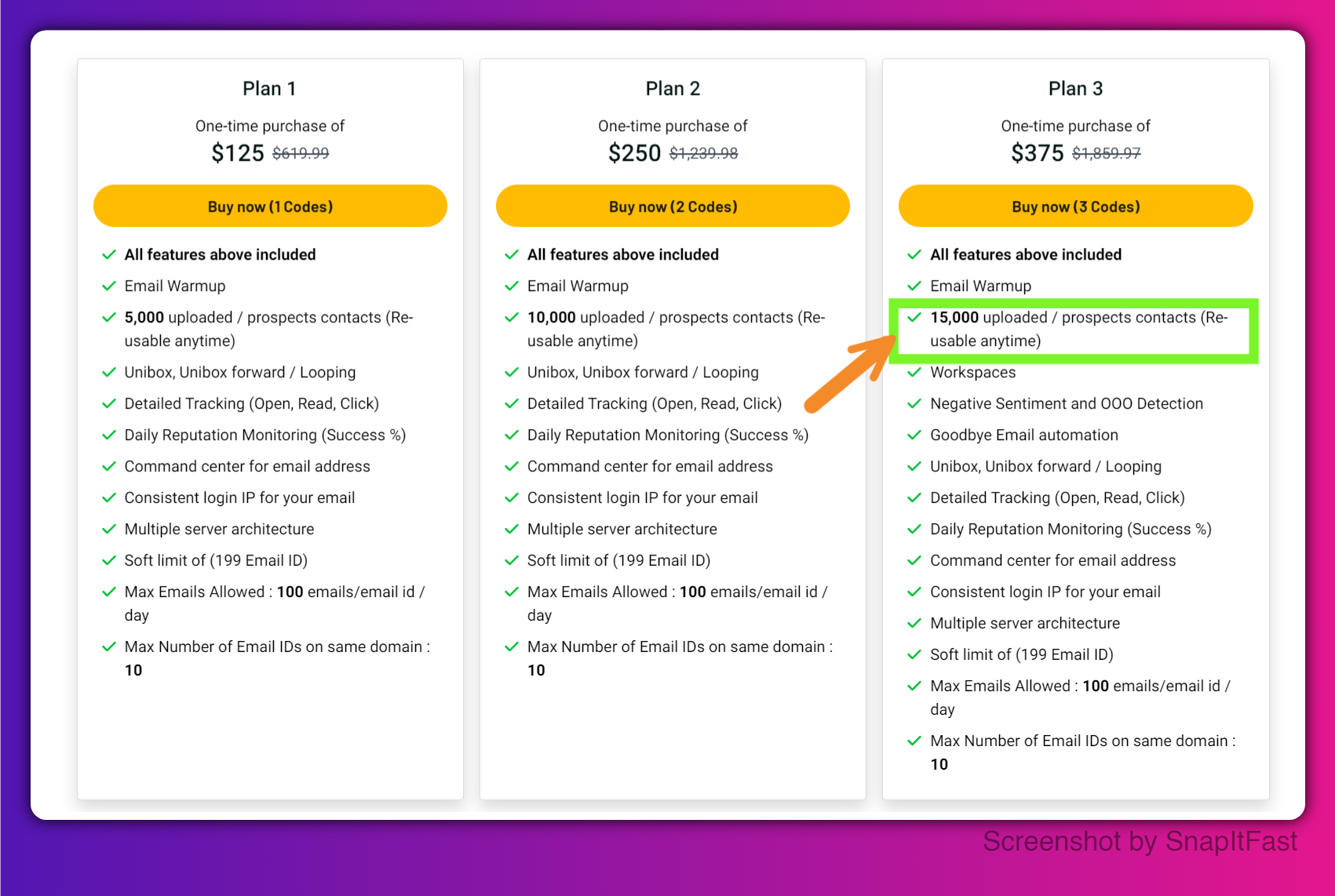
Task: Select the Plan 3 heading
Action: tap(1075, 89)
